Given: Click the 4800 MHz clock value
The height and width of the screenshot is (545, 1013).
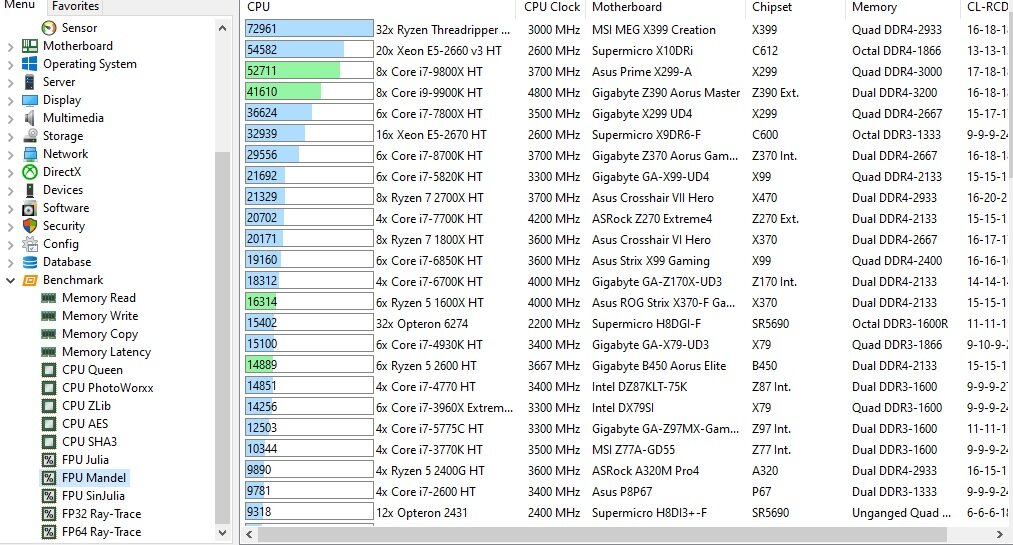Looking at the screenshot, I should click(x=554, y=92).
